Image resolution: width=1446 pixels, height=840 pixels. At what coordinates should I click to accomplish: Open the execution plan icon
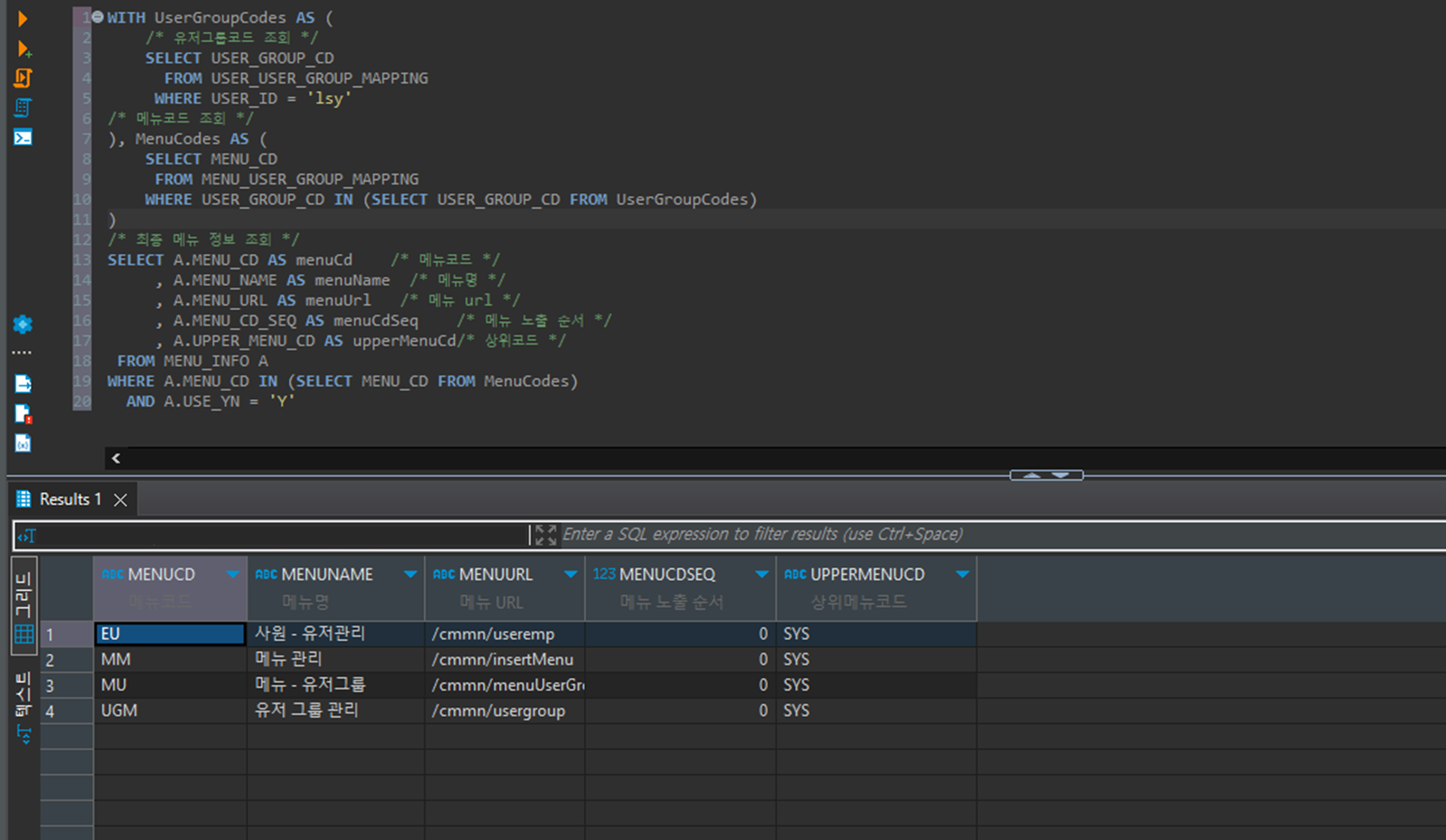(22, 108)
